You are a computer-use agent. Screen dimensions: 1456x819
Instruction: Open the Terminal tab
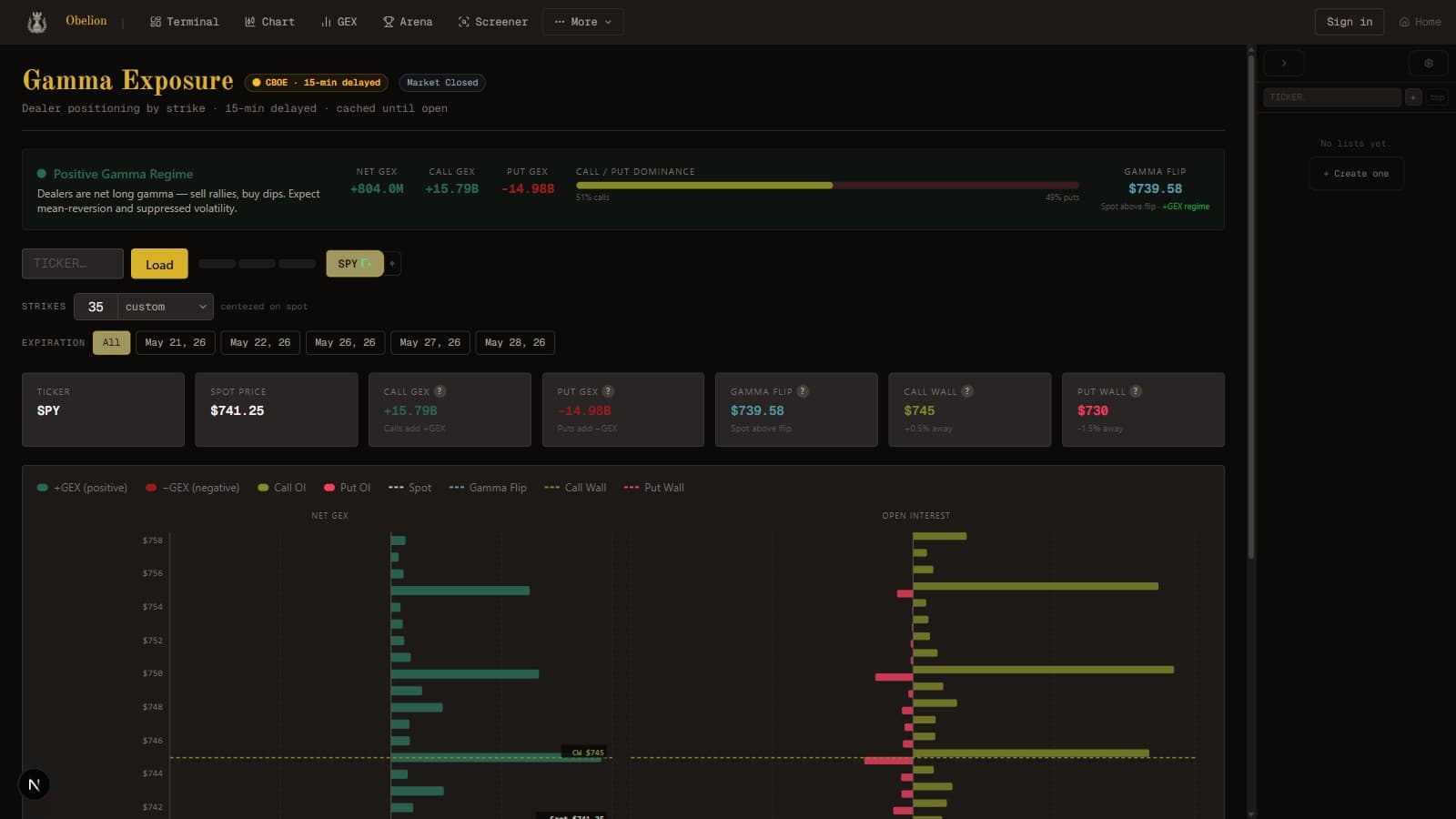(185, 22)
